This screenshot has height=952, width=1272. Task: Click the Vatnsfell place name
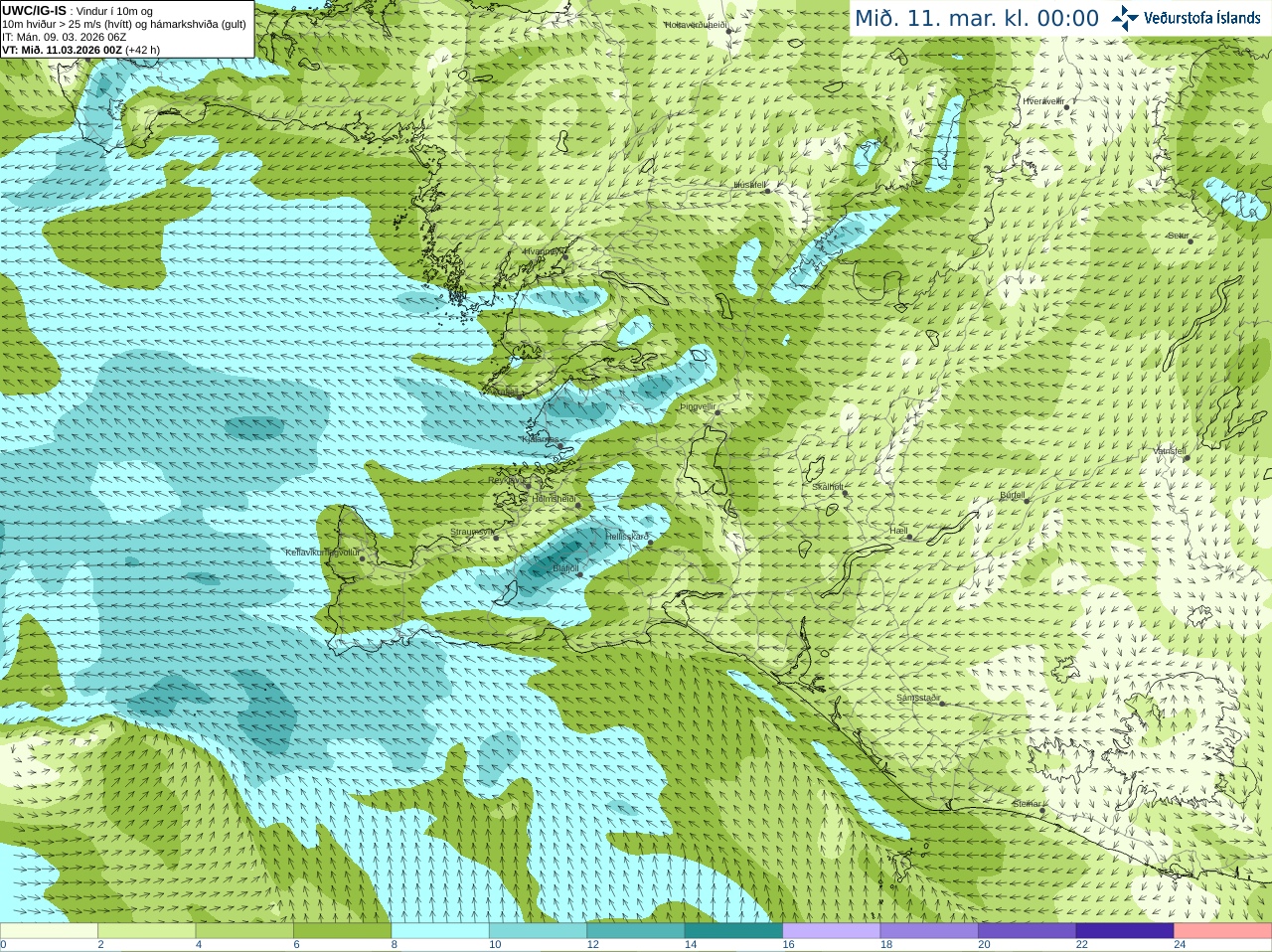click(x=1170, y=451)
